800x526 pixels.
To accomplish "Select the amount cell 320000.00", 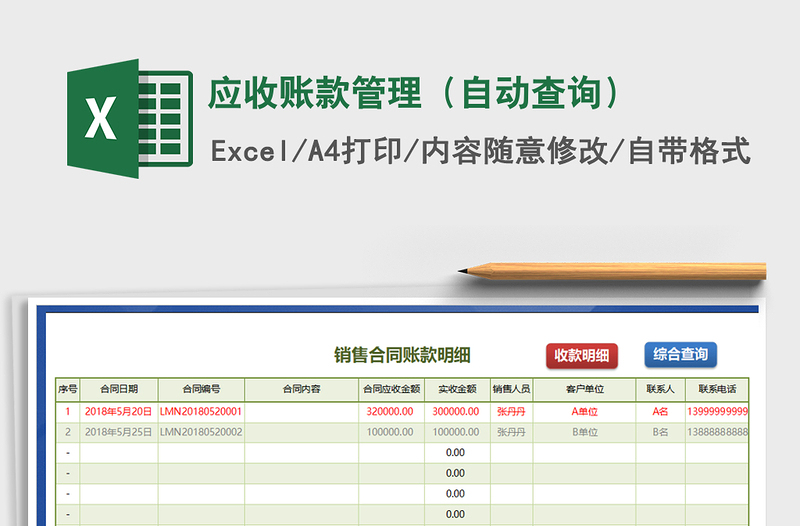I will point(390,412).
